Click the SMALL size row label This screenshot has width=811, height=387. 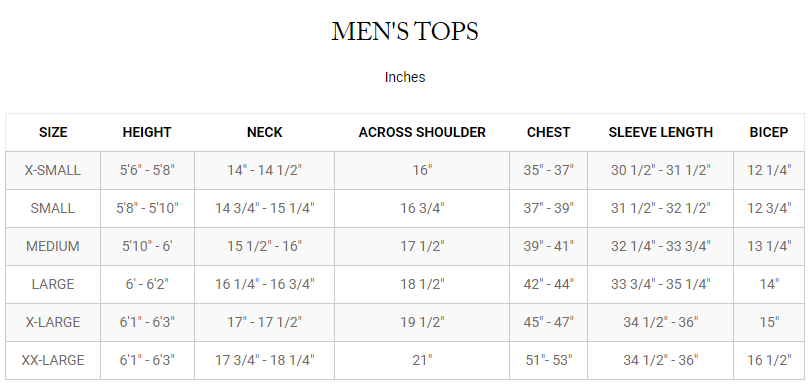click(53, 208)
